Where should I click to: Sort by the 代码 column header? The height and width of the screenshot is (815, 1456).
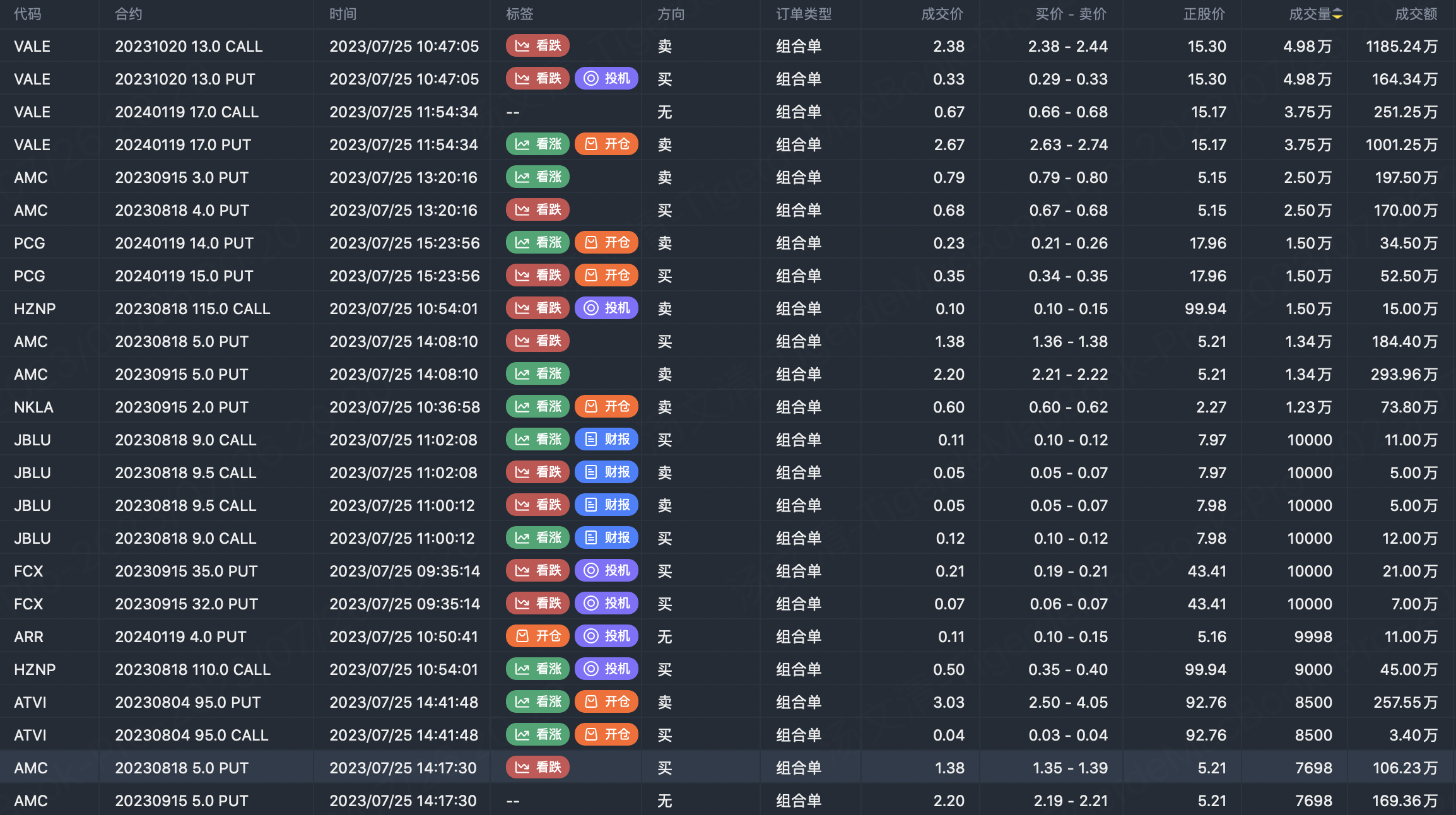click(28, 14)
